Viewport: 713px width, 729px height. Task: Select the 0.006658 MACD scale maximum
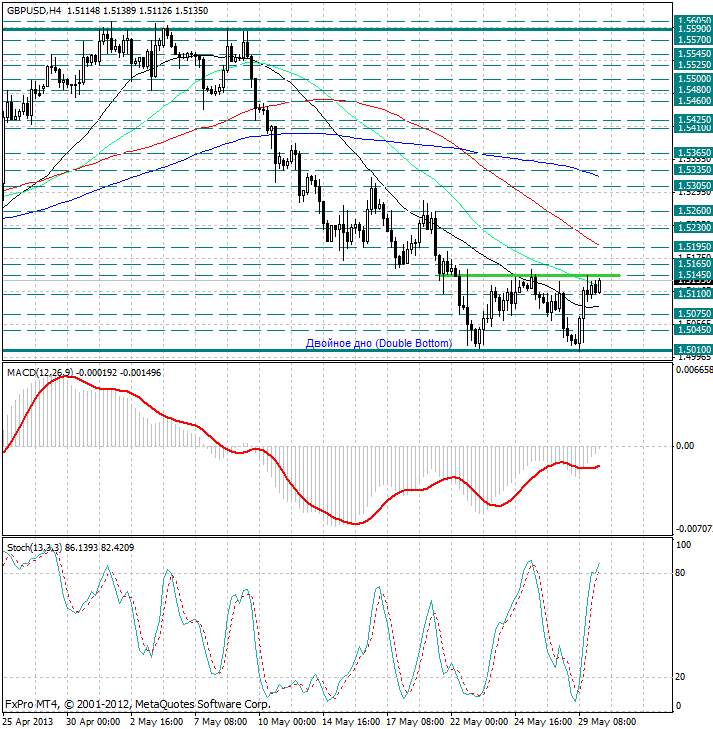693,370
